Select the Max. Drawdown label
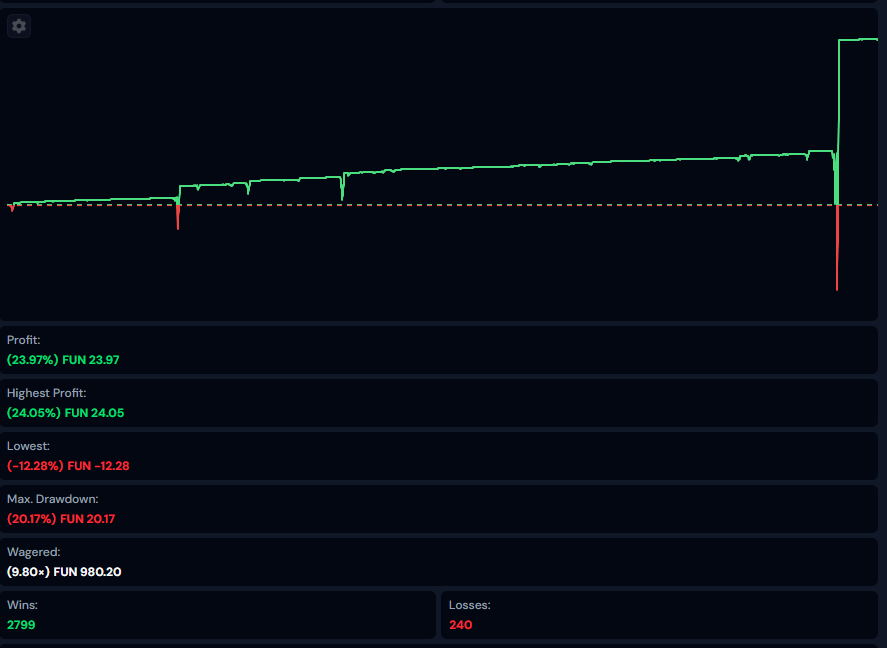 pos(53,498)
